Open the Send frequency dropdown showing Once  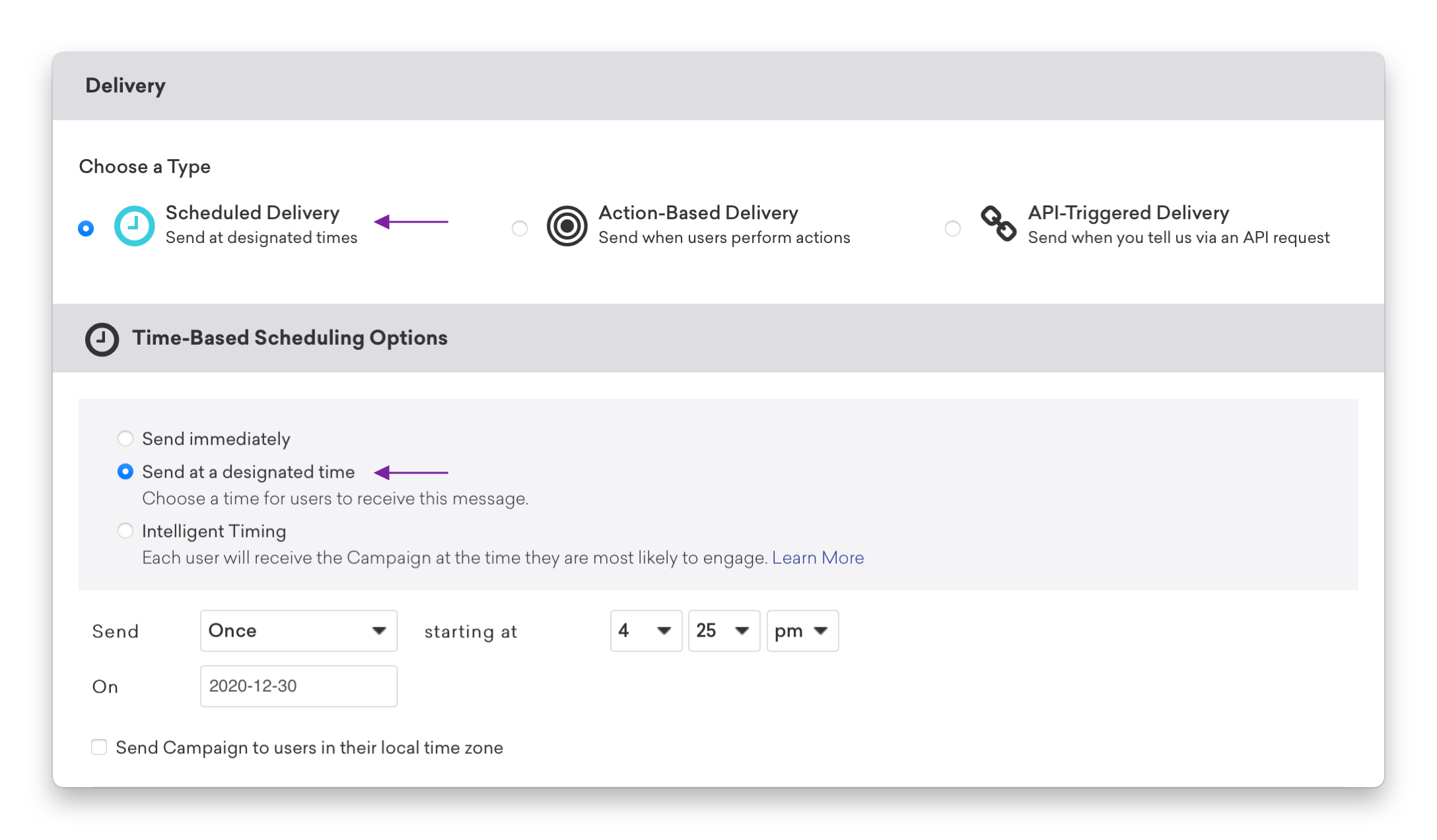pyautogui.click(x=298, y=631)
